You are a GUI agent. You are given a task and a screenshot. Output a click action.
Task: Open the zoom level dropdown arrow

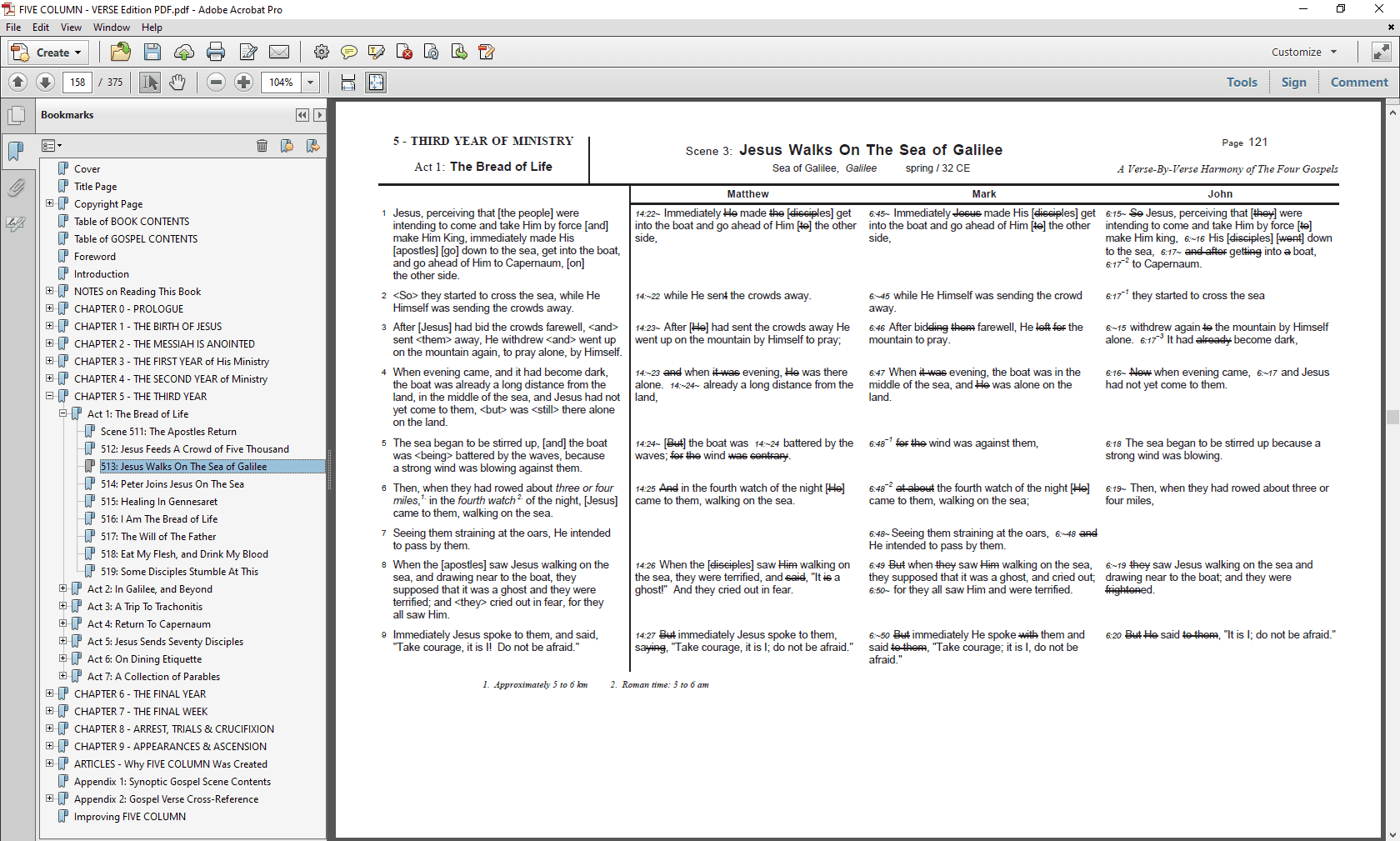click(311, 83)
